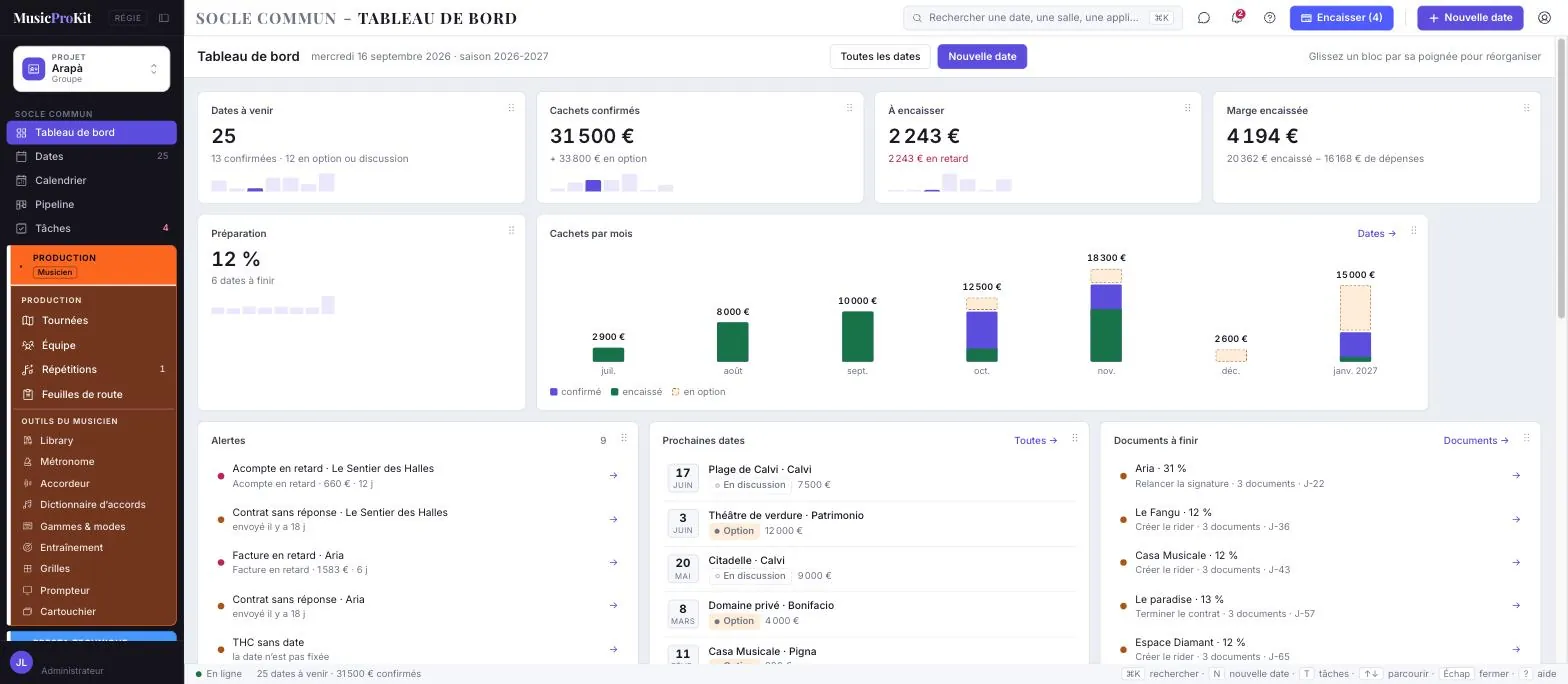Grab the Dates à venir card handle
1568x684 pixels.
click(511, 108)
